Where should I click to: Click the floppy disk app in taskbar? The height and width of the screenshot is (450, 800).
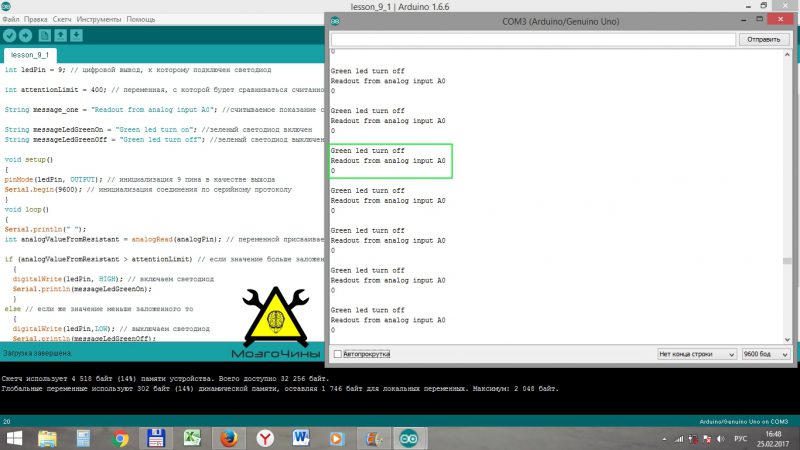156,438
